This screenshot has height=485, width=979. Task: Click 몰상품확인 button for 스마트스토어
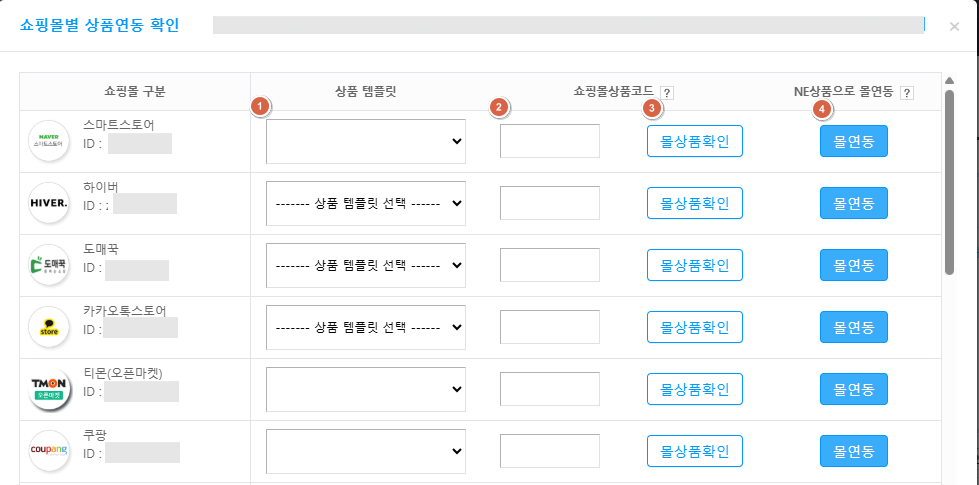tap(695, 141)
